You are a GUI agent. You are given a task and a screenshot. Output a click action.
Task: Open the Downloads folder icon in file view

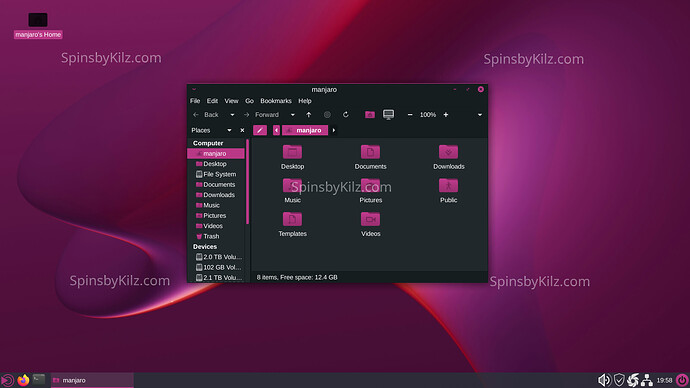[x=448, y=152]
